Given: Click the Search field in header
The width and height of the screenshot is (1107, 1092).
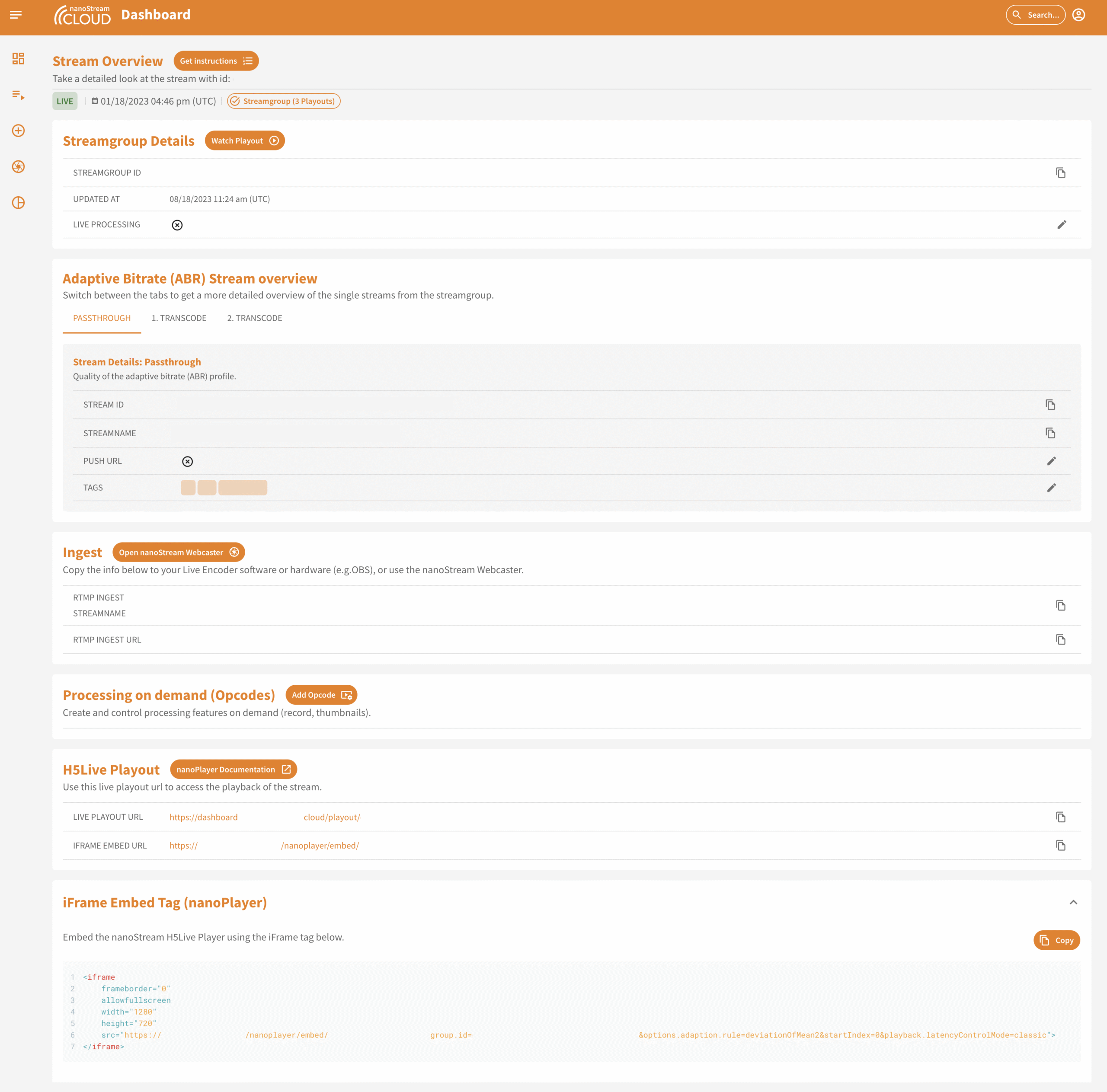Looking at the screenshot, I should pyautogui.click(x=1035, y=15).
